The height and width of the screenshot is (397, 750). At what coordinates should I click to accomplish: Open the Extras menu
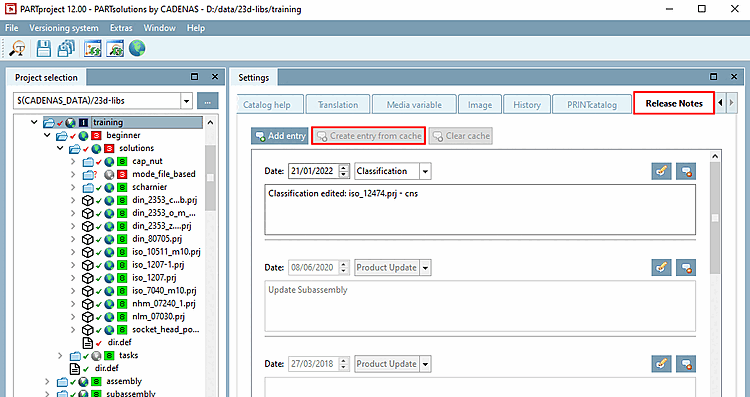121,28
